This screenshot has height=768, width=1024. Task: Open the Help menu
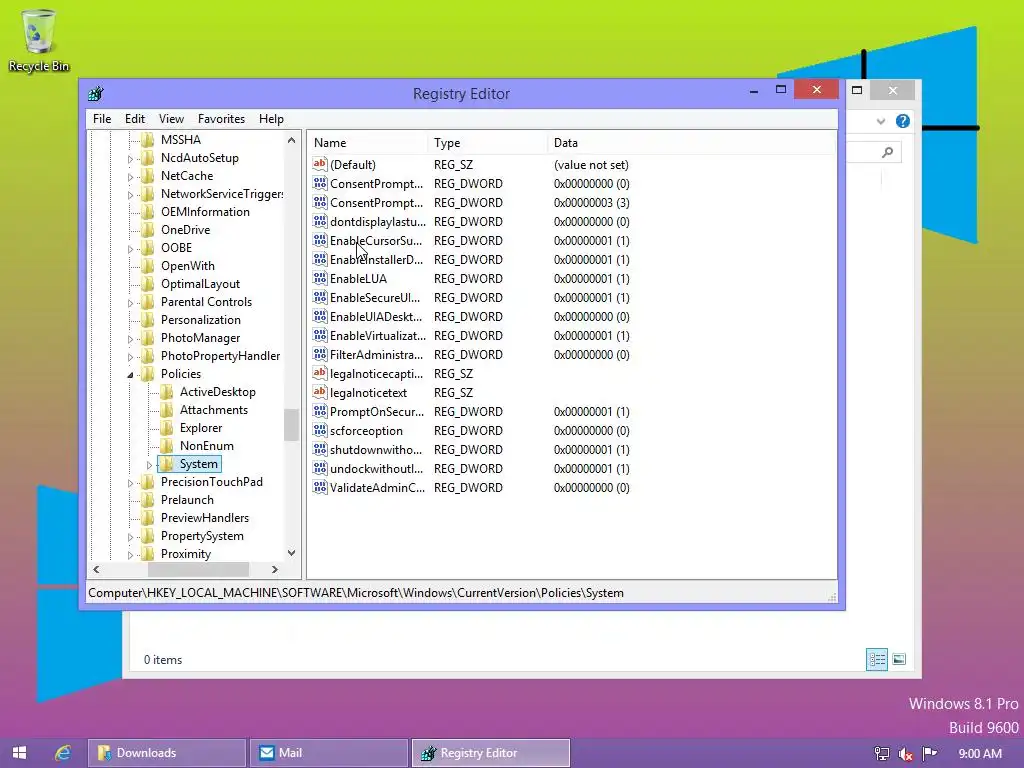tap(271, 119)
